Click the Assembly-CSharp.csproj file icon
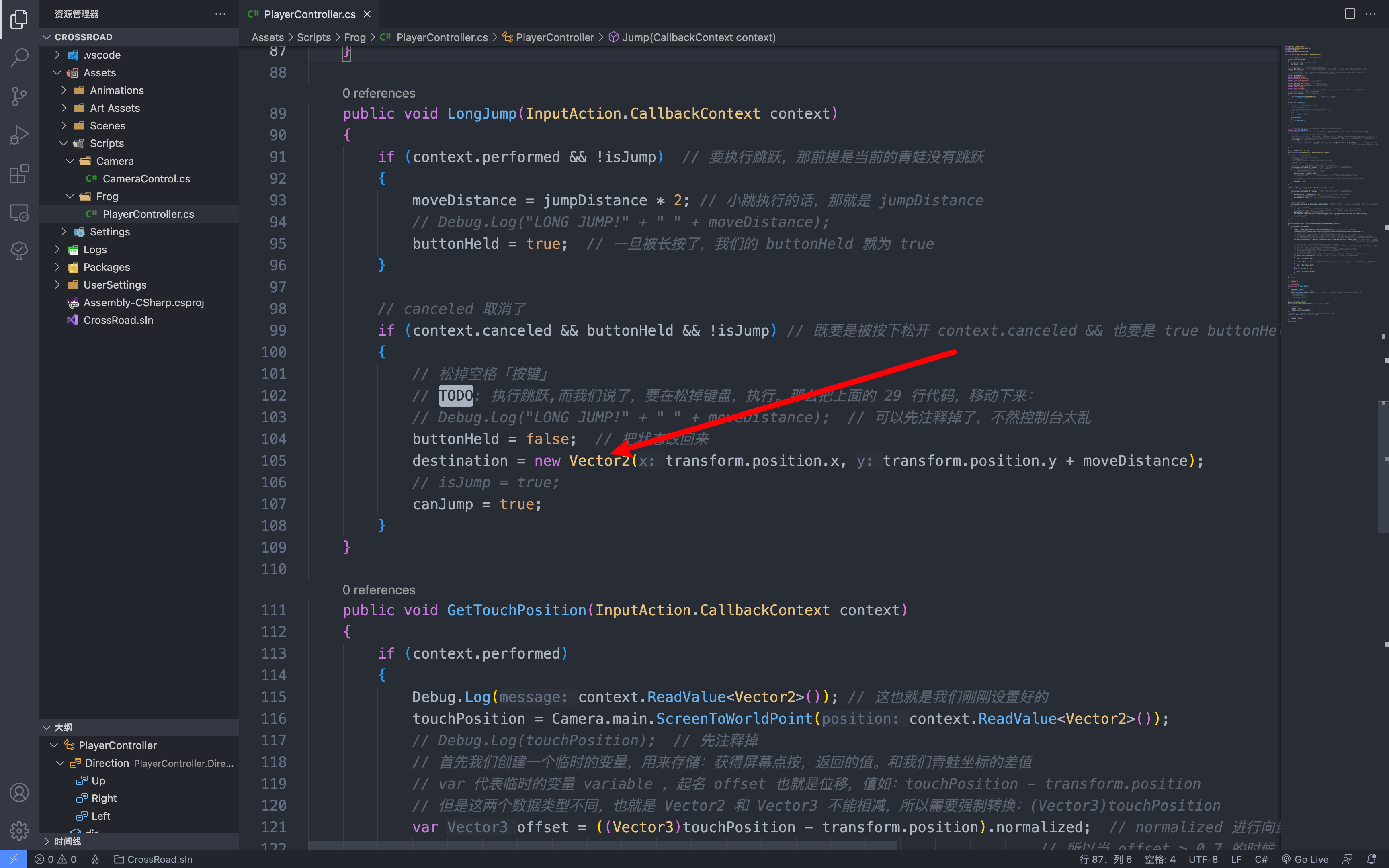 coord(73,303)
